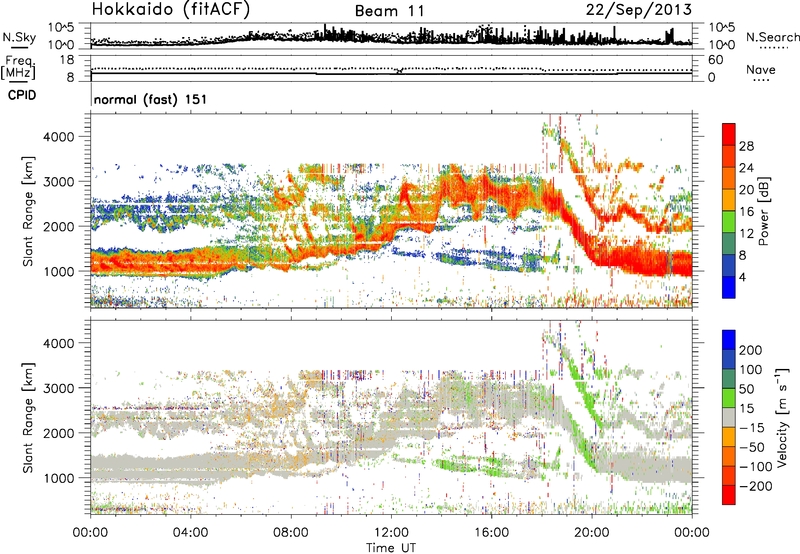The image size is (800, 554).
Task: Click the "12" power colorbar label
Action: (x=746, y=234)
